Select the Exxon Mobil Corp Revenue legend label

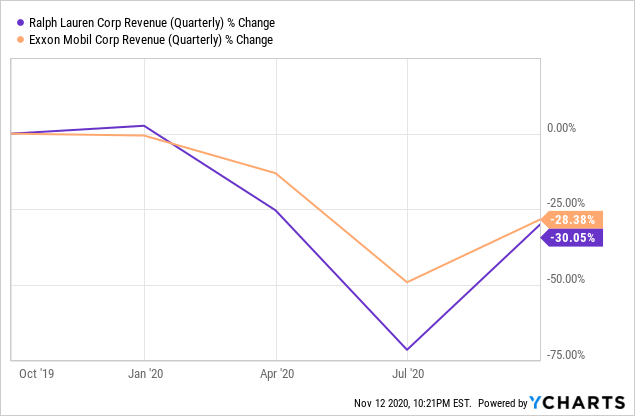pos(151,40)
